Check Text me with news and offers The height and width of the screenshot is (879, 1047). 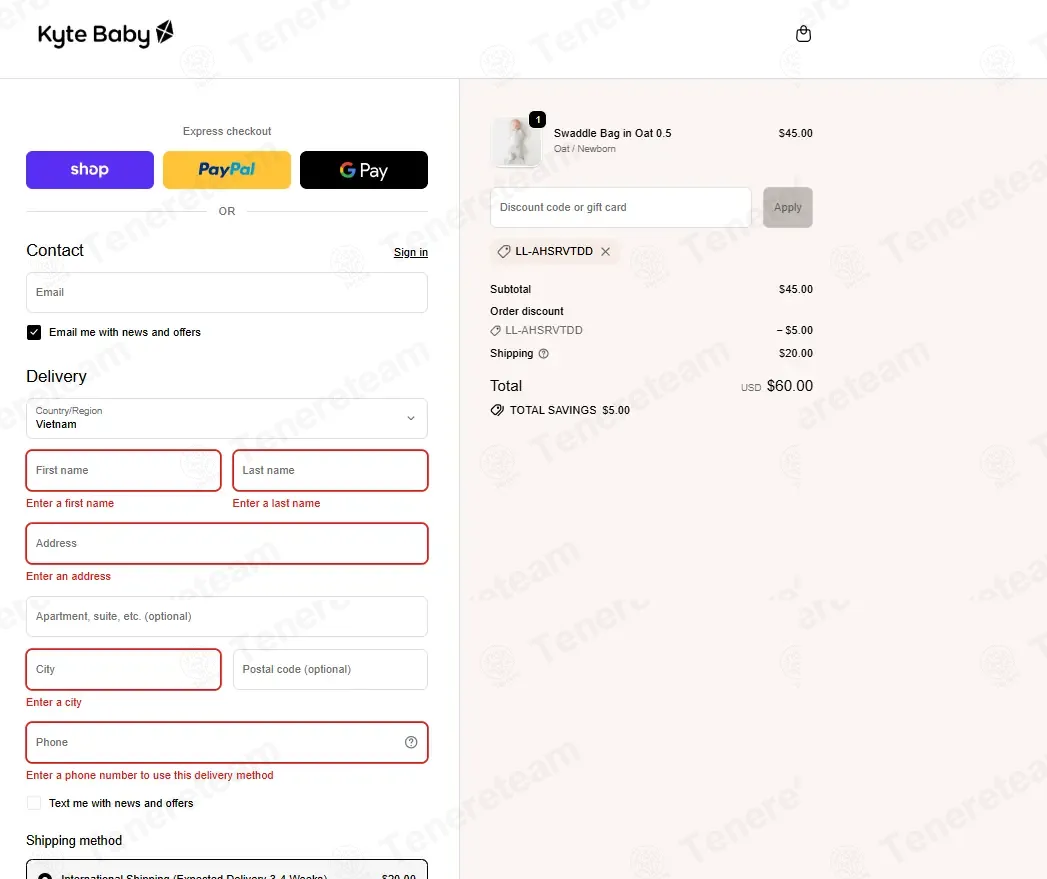(x=34, y=803)
